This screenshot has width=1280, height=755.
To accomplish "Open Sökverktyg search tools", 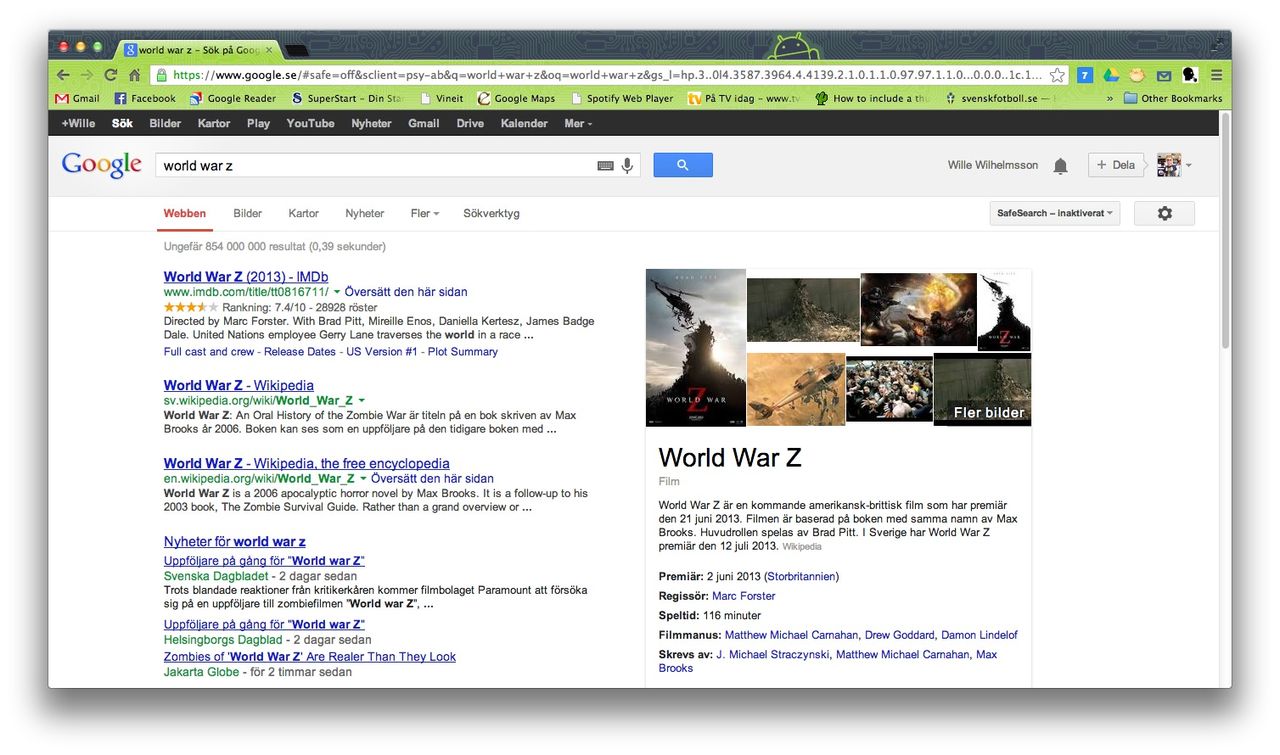I will point(491,213).
